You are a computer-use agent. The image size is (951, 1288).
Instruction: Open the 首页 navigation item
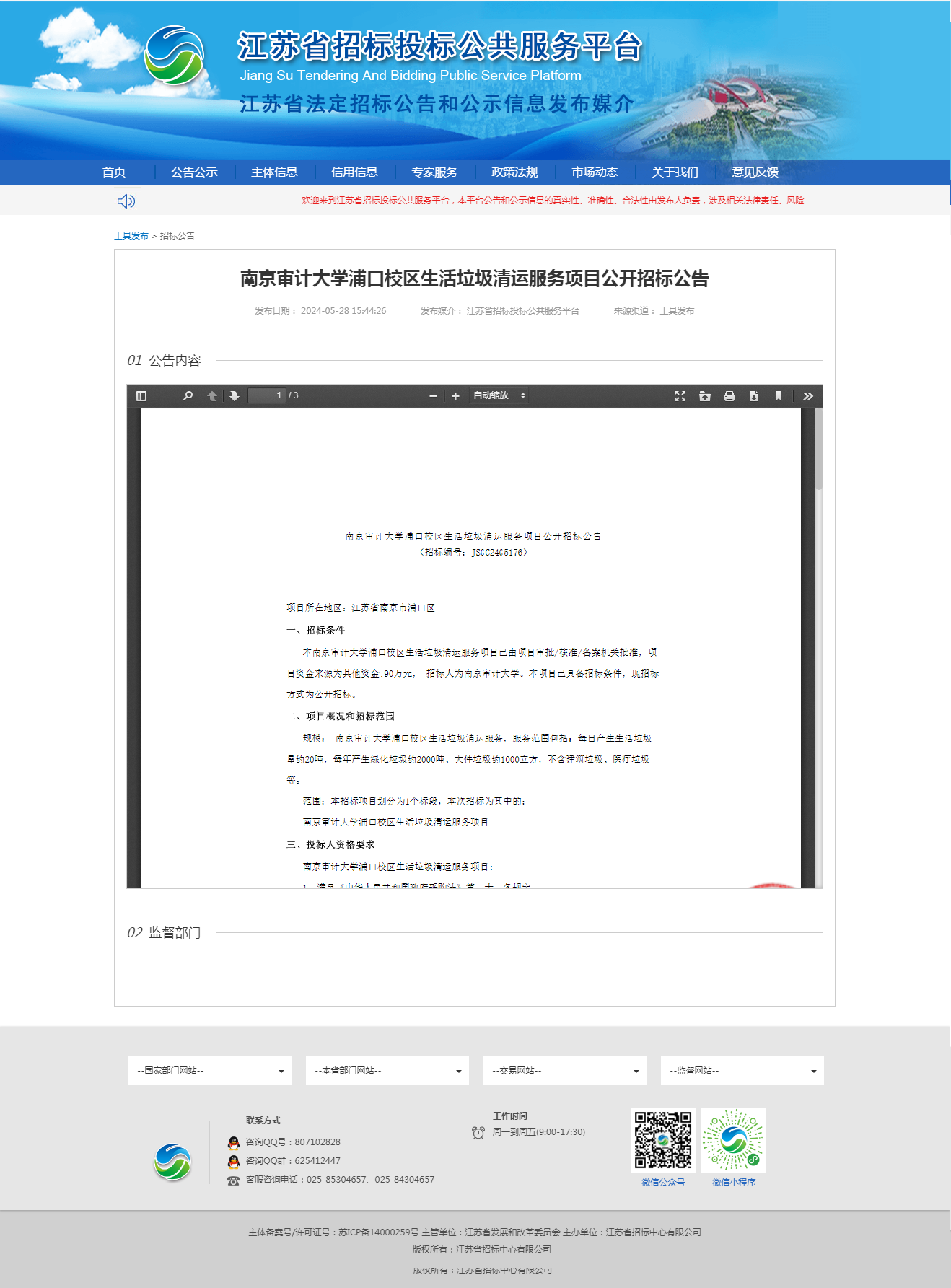pos(114,172)
